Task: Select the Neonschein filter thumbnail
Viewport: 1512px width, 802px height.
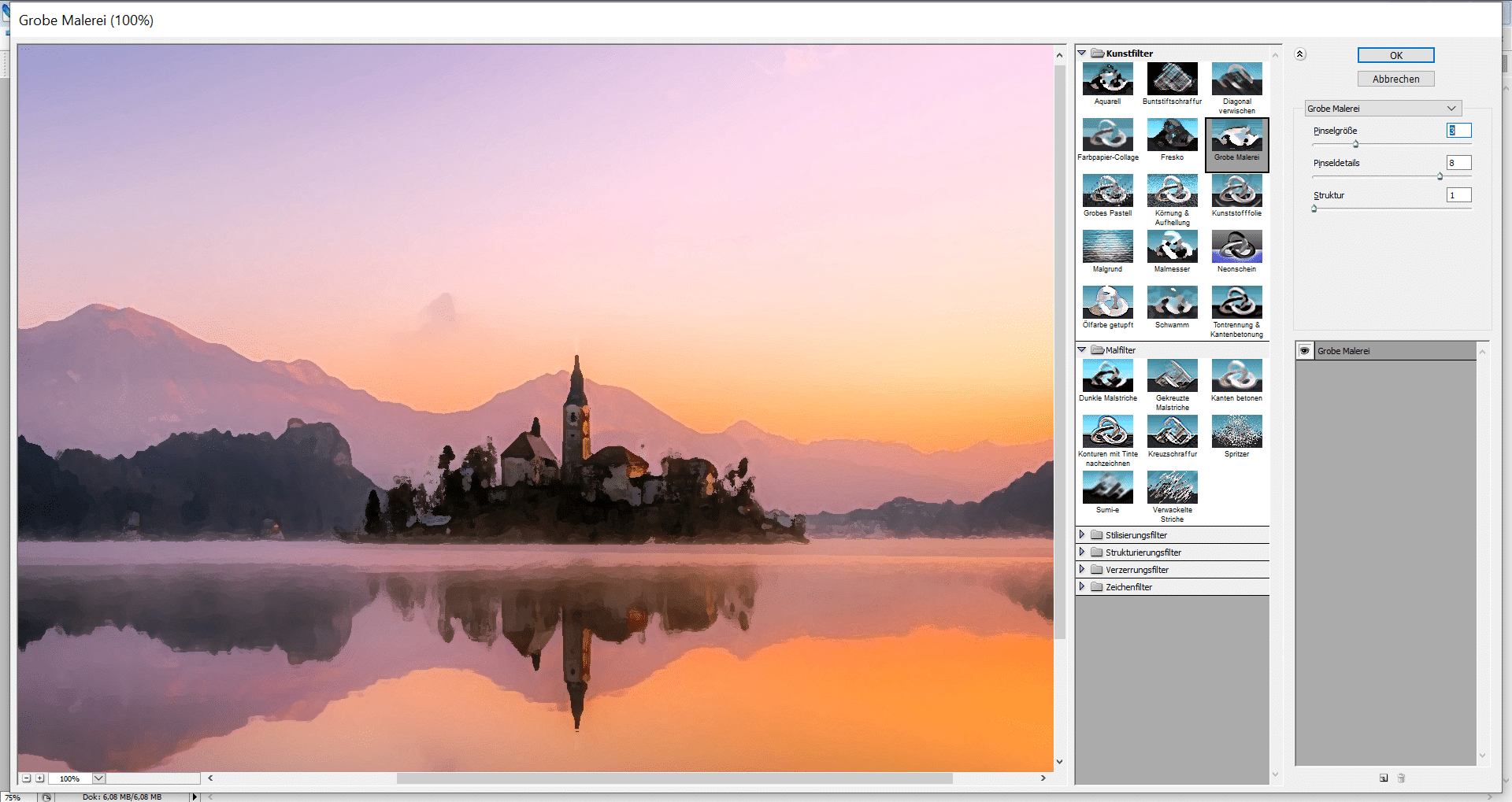Action: pos(1236,247)
